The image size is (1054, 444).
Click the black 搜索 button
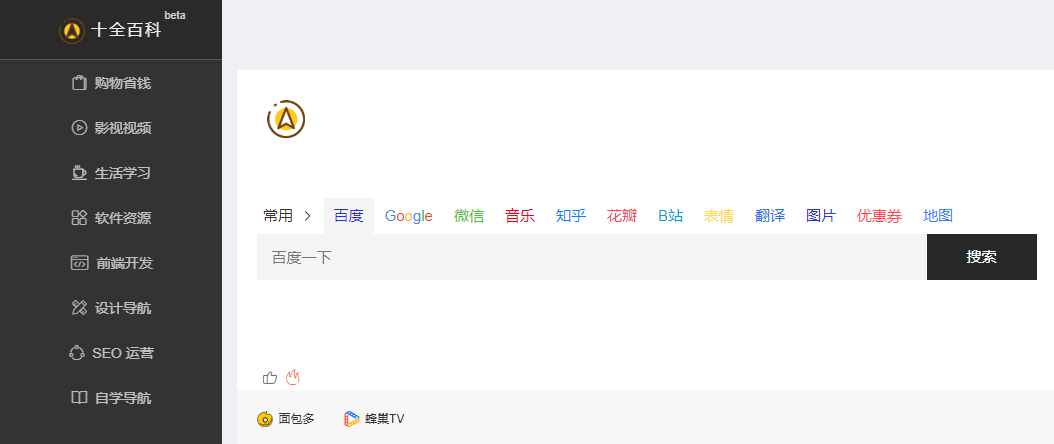point(981,257)
